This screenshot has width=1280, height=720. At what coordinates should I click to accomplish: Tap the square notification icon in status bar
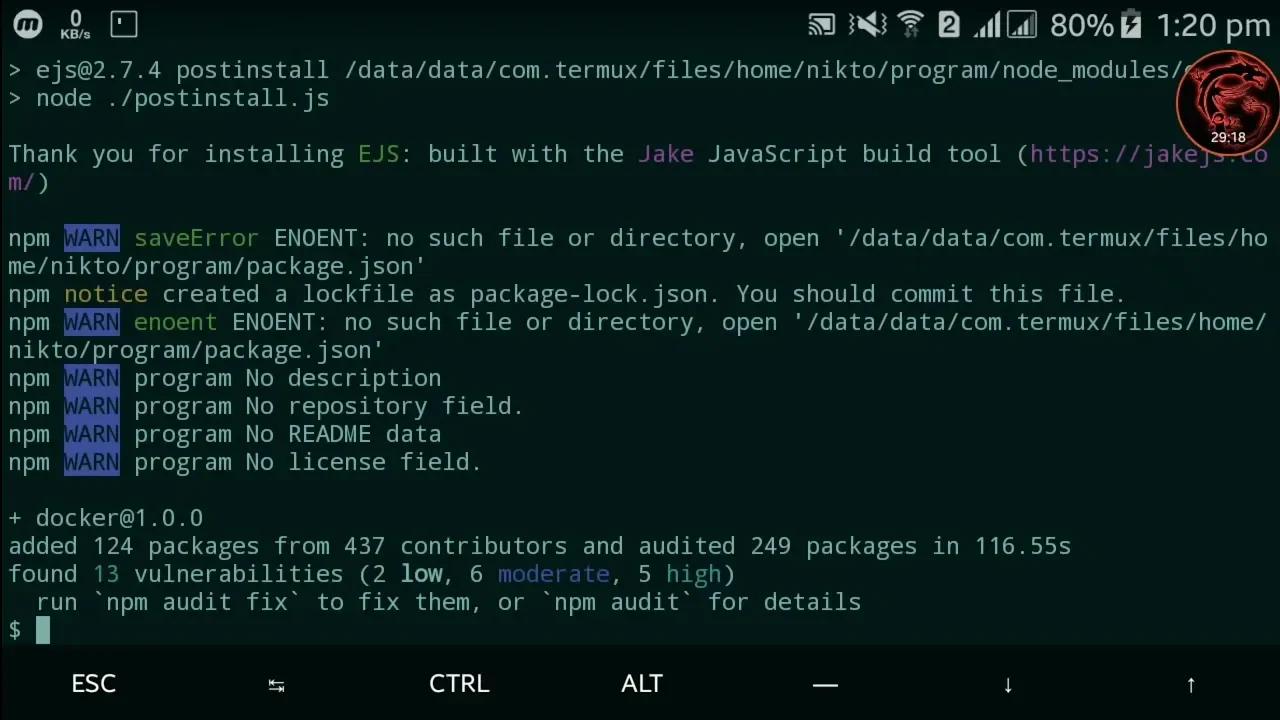click(x=123, y=24)
